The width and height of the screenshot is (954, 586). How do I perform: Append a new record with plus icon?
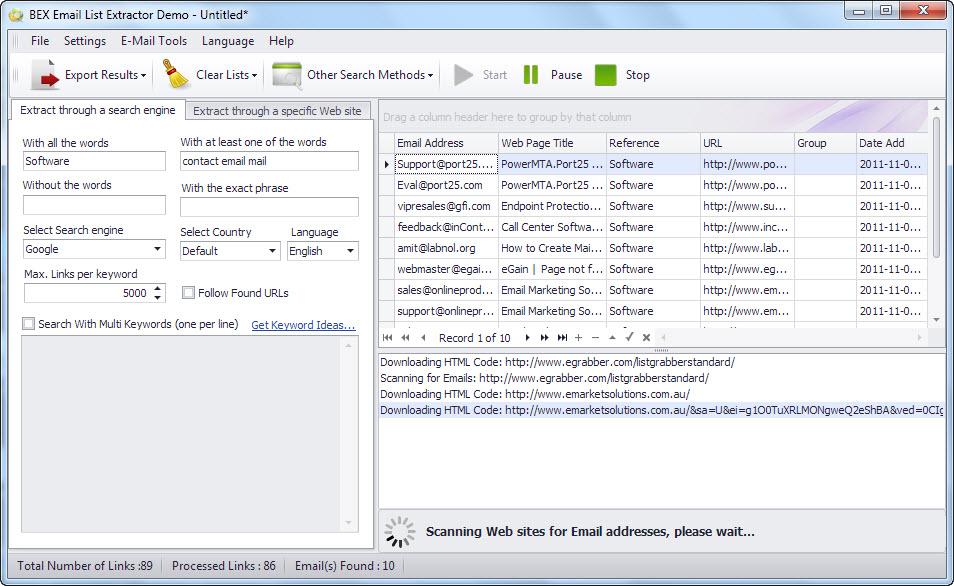click(579, 337)
